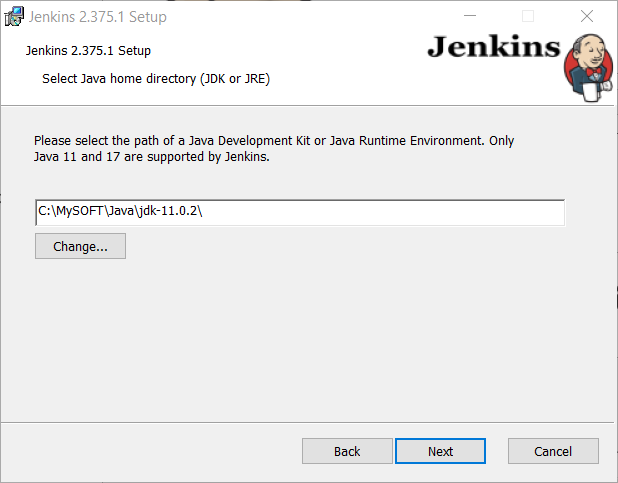Image resolution: width=618 pixels, height=483 pixels.
Task: Click the 'Please select the path' instruction text
Action: pos(274,149)
